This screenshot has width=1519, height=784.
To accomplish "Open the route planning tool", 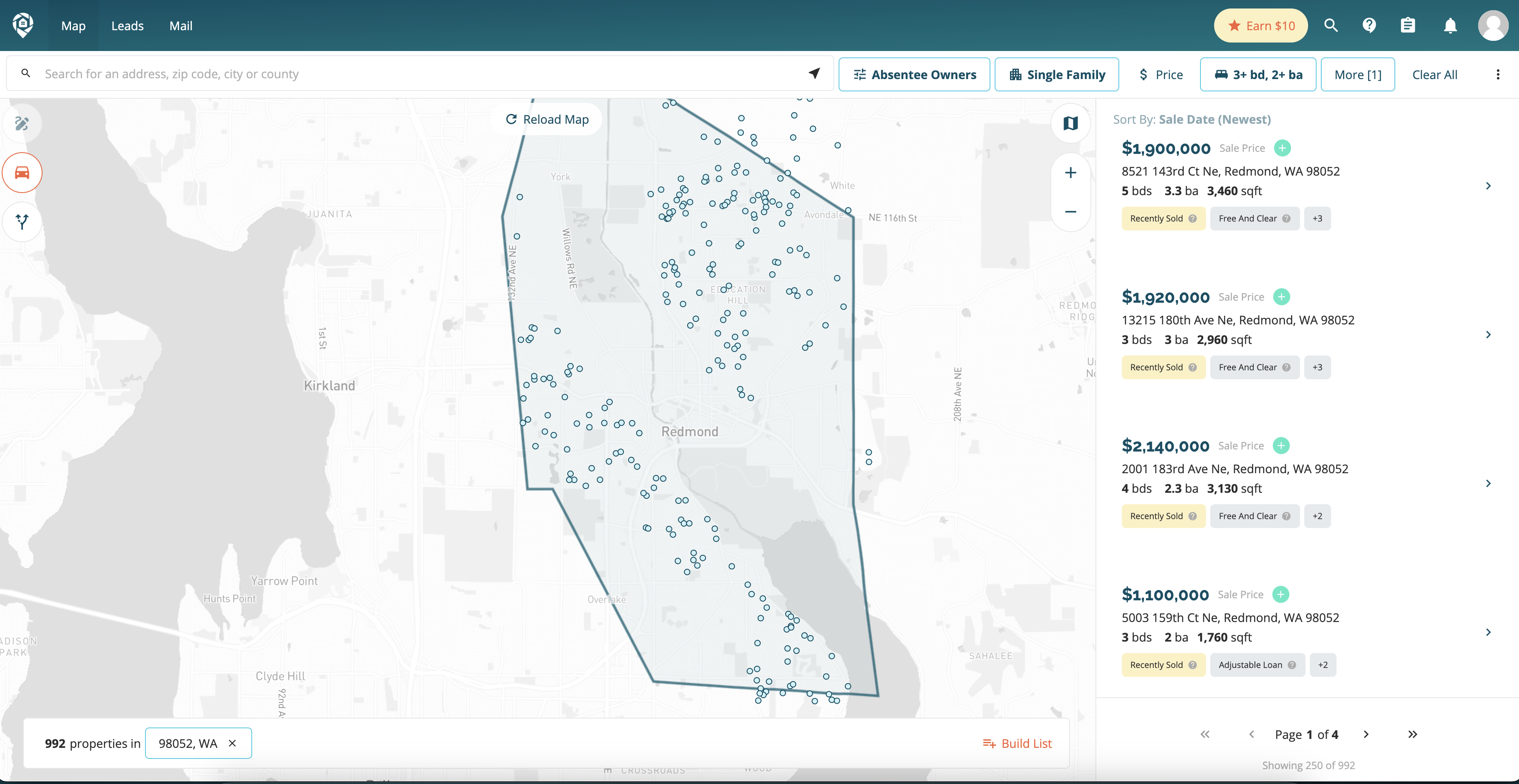I will [22, 222].
